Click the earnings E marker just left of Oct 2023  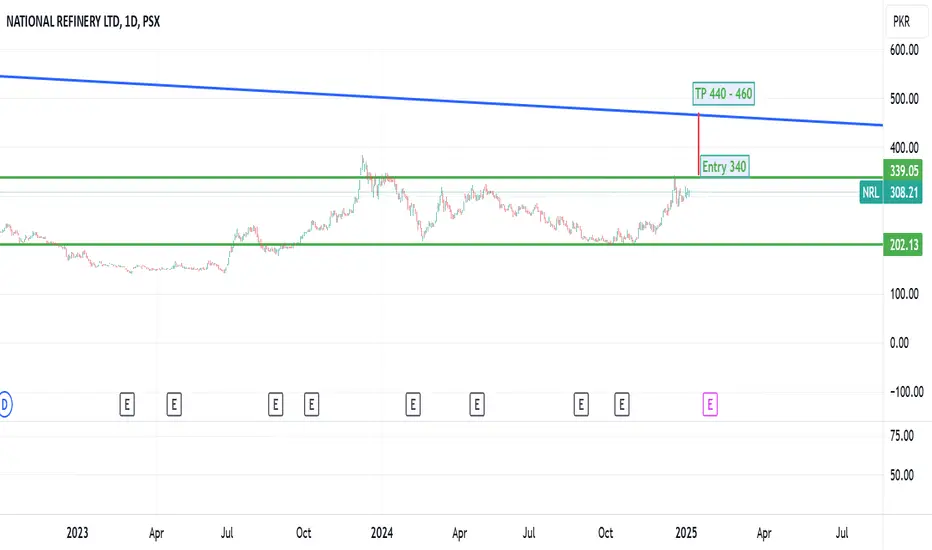tap(275, 405)
